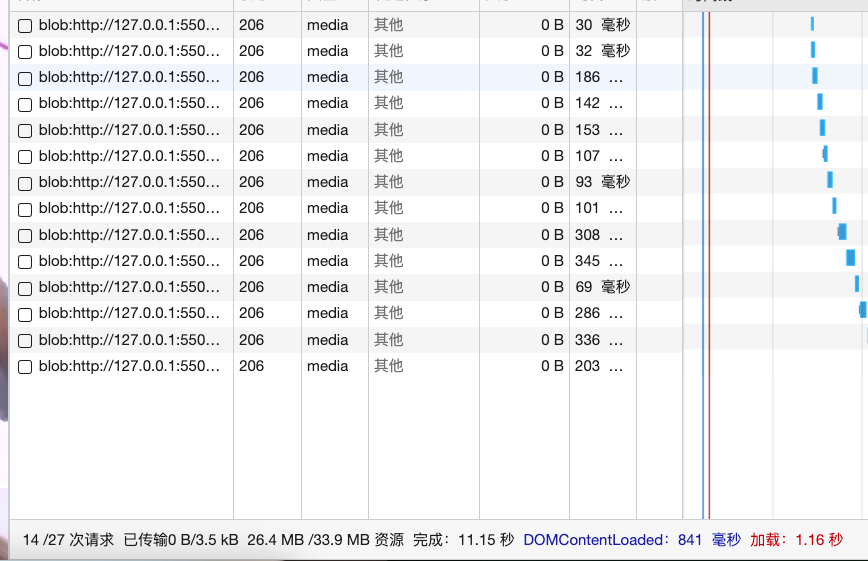The height and width of the screenshot is (561, 868).
Task: Click the 14 /27 次请求 request count in the status bar
Action: coord(68,540)
